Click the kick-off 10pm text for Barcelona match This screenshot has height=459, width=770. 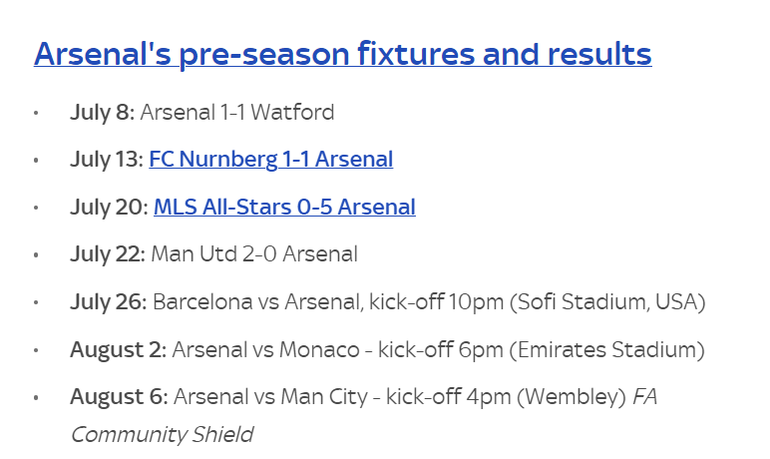[434, 302]
